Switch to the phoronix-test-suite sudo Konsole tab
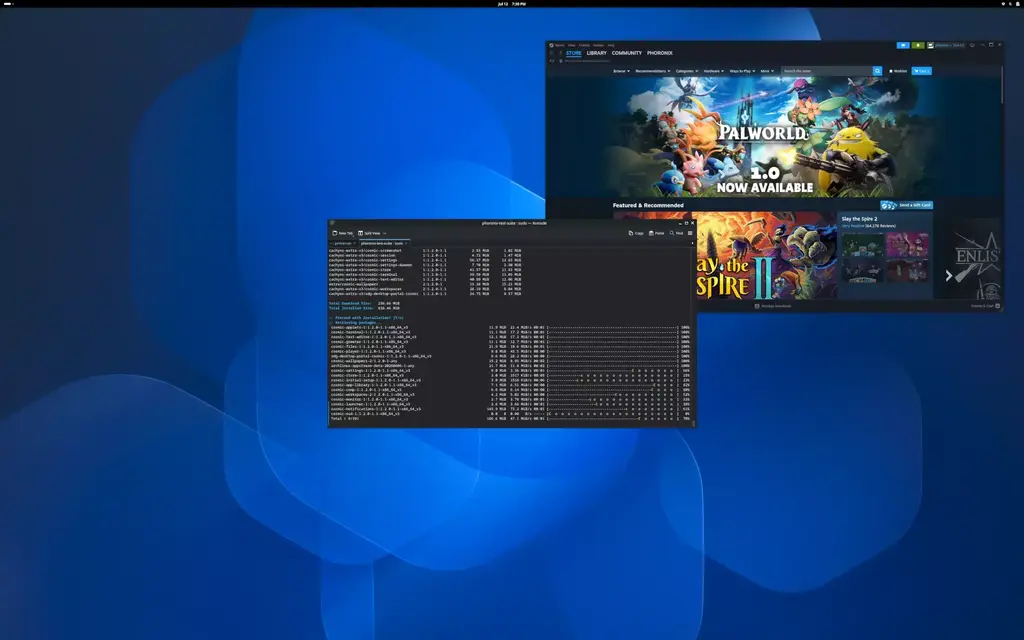 pos(382,243)
